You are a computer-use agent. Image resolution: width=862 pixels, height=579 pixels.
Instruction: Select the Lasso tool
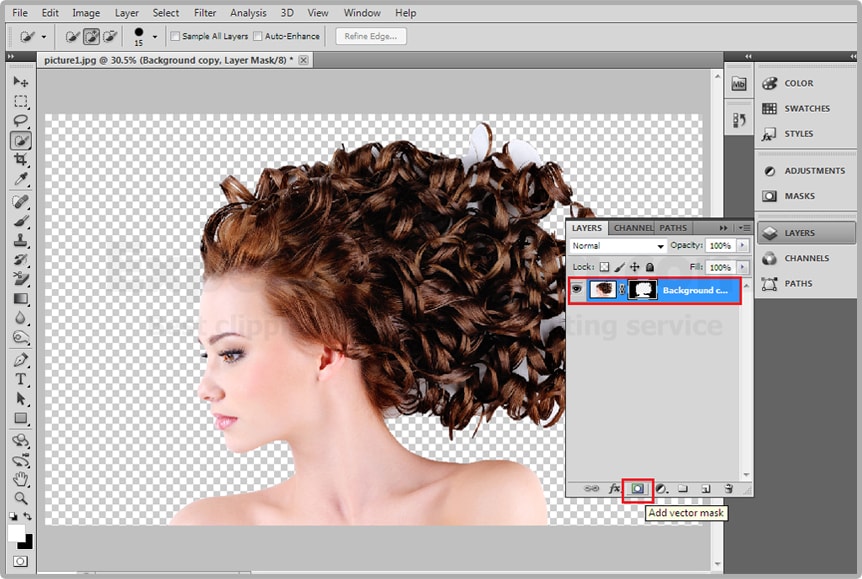pyautogui.click(x=21, y=121)
